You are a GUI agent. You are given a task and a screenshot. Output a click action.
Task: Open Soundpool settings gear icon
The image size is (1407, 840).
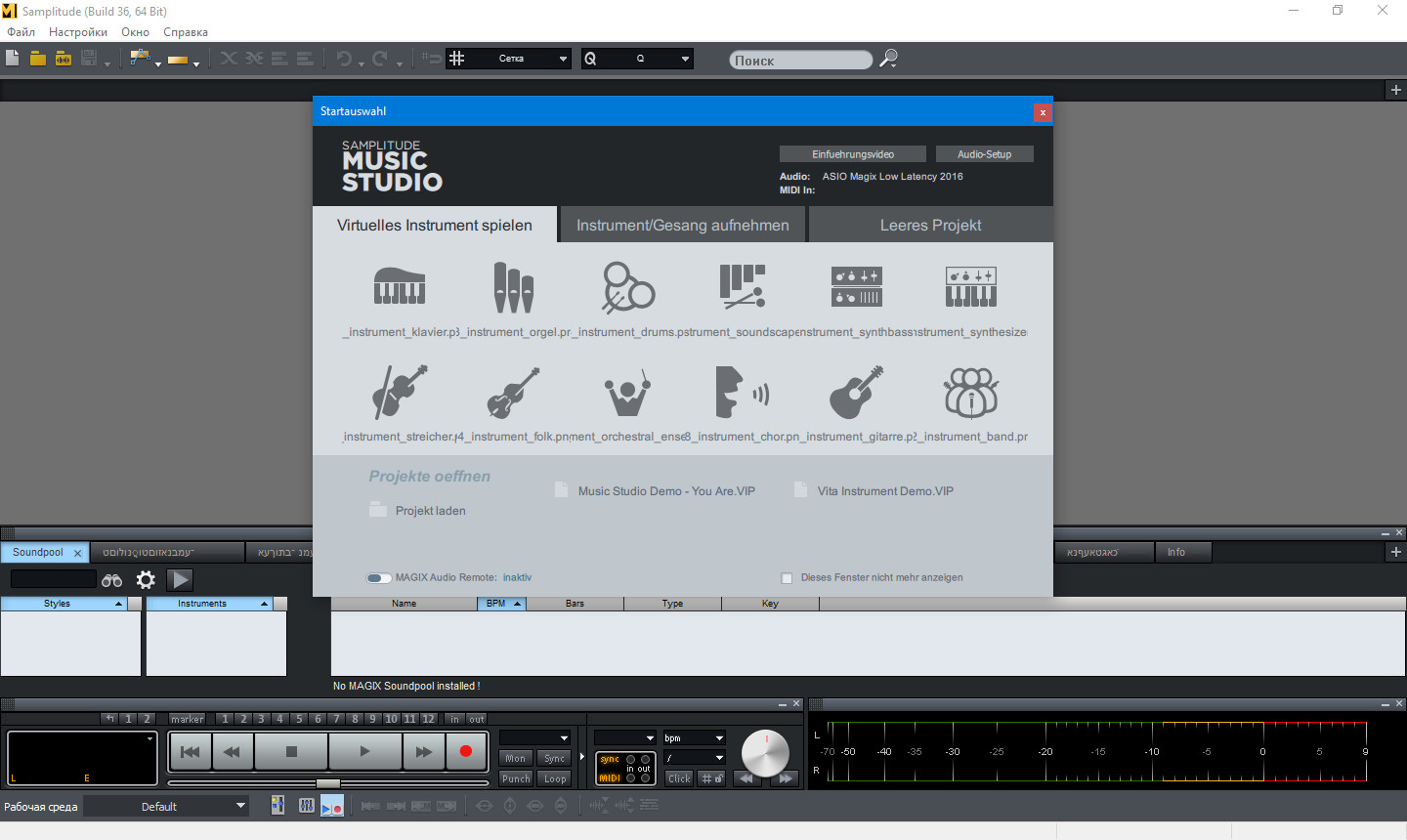tap(146, 579)
